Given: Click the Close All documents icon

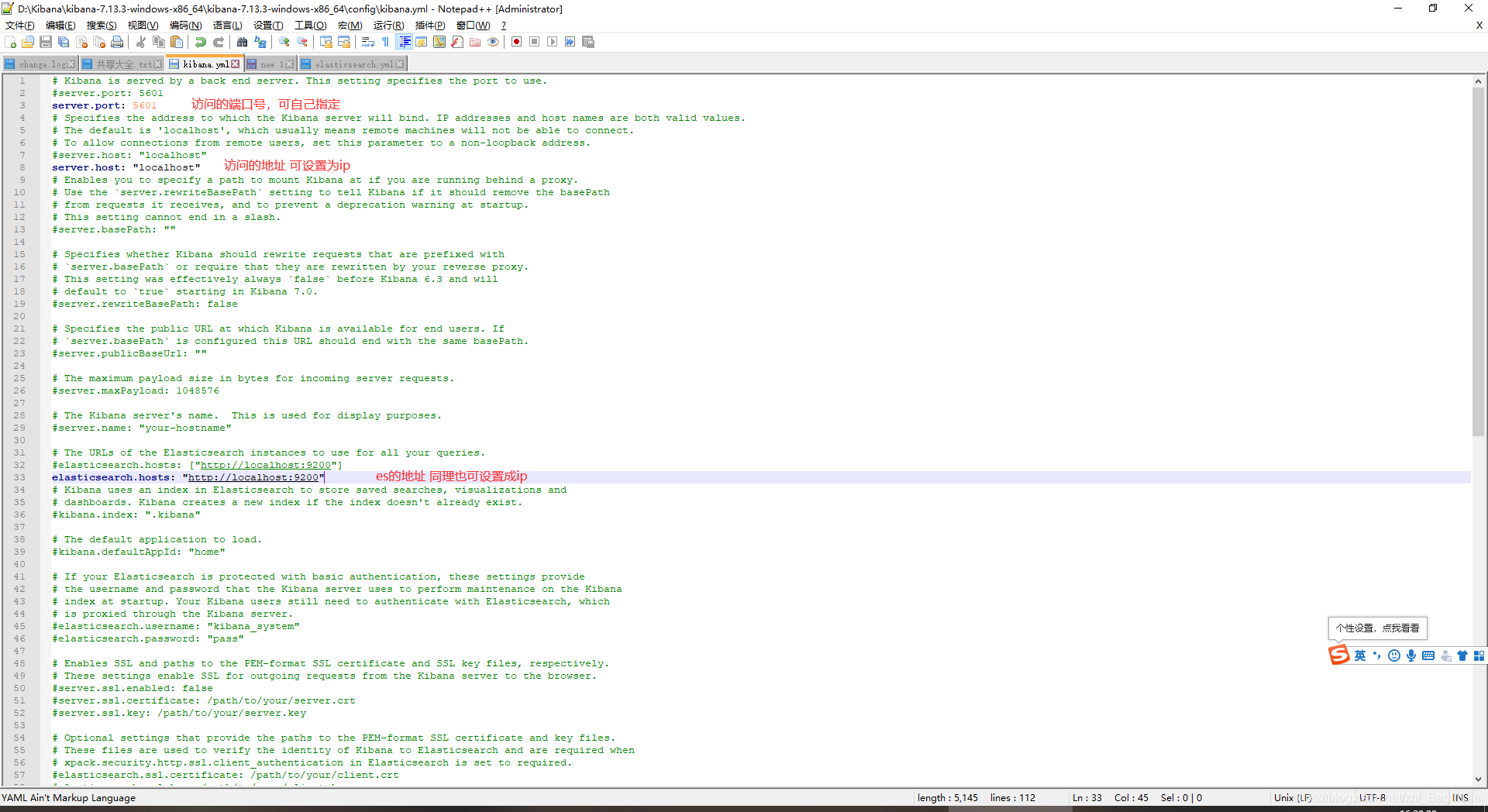Looking at the screenshot, I should [99, 42].
